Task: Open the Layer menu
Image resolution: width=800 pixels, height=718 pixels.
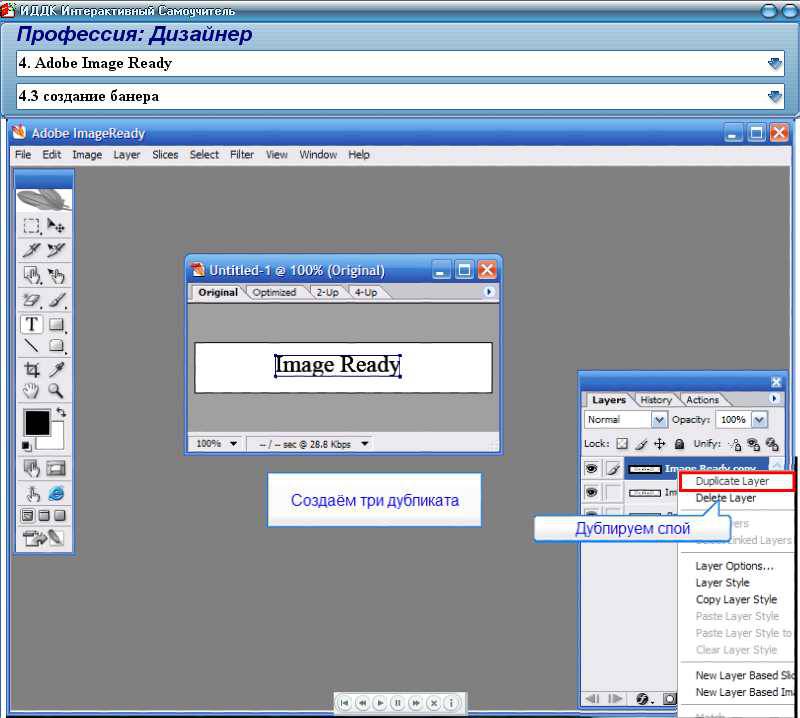Action: (127, 155)
